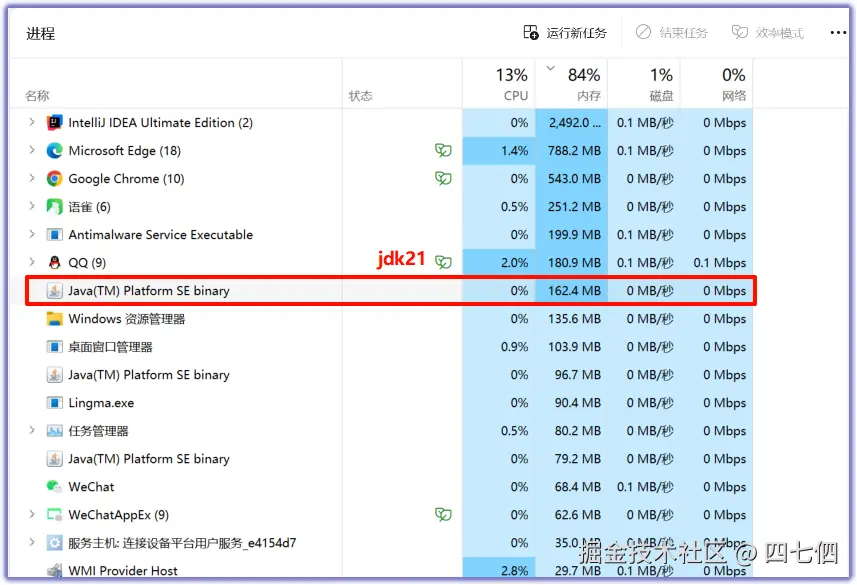Image resolution: width=857 pixels, height=585 pixels.
Task: Click the 结束任务 button
Action: tap(672, 33)
